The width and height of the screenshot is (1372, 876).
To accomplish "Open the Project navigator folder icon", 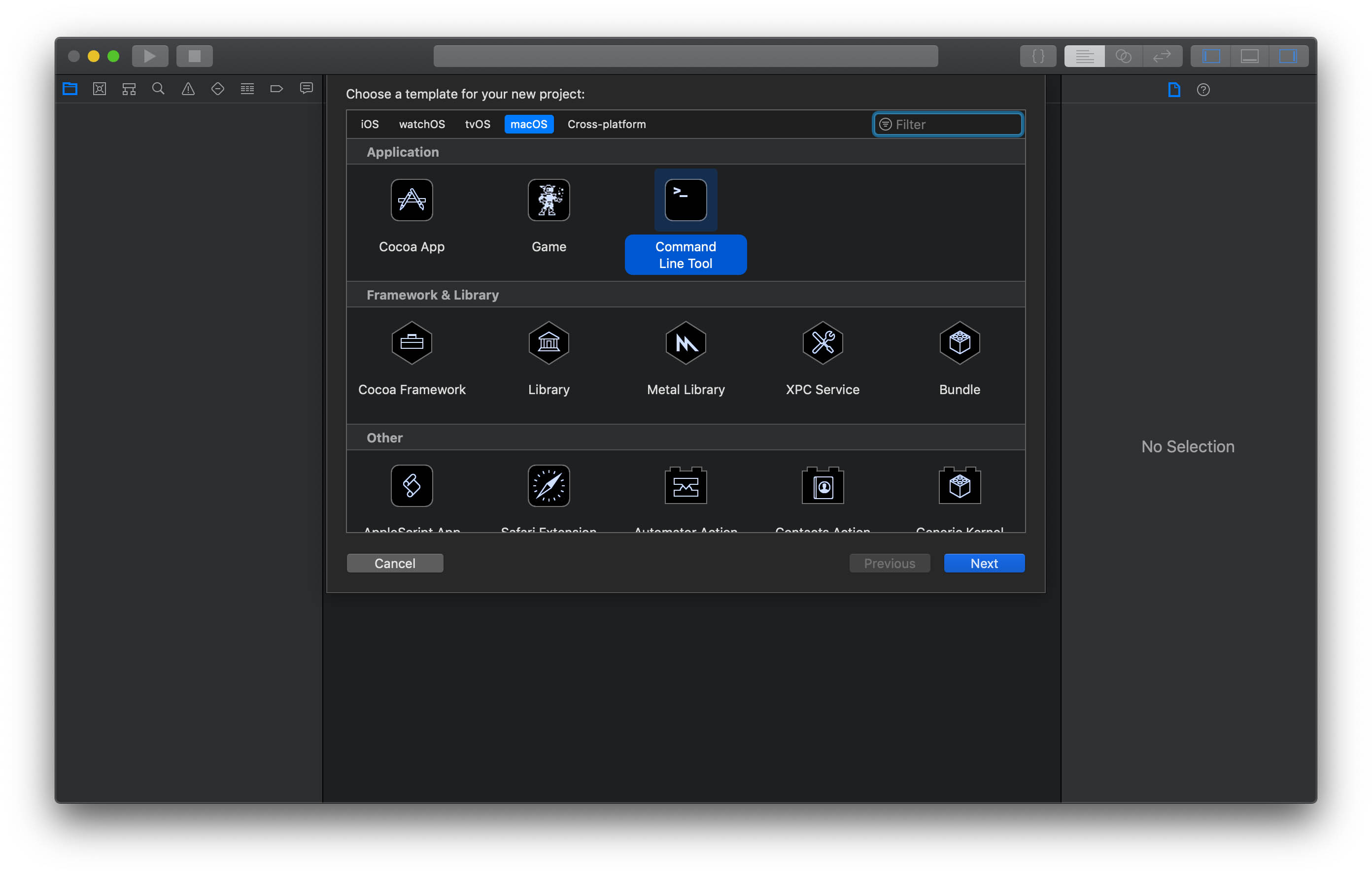I will (70, 89).
